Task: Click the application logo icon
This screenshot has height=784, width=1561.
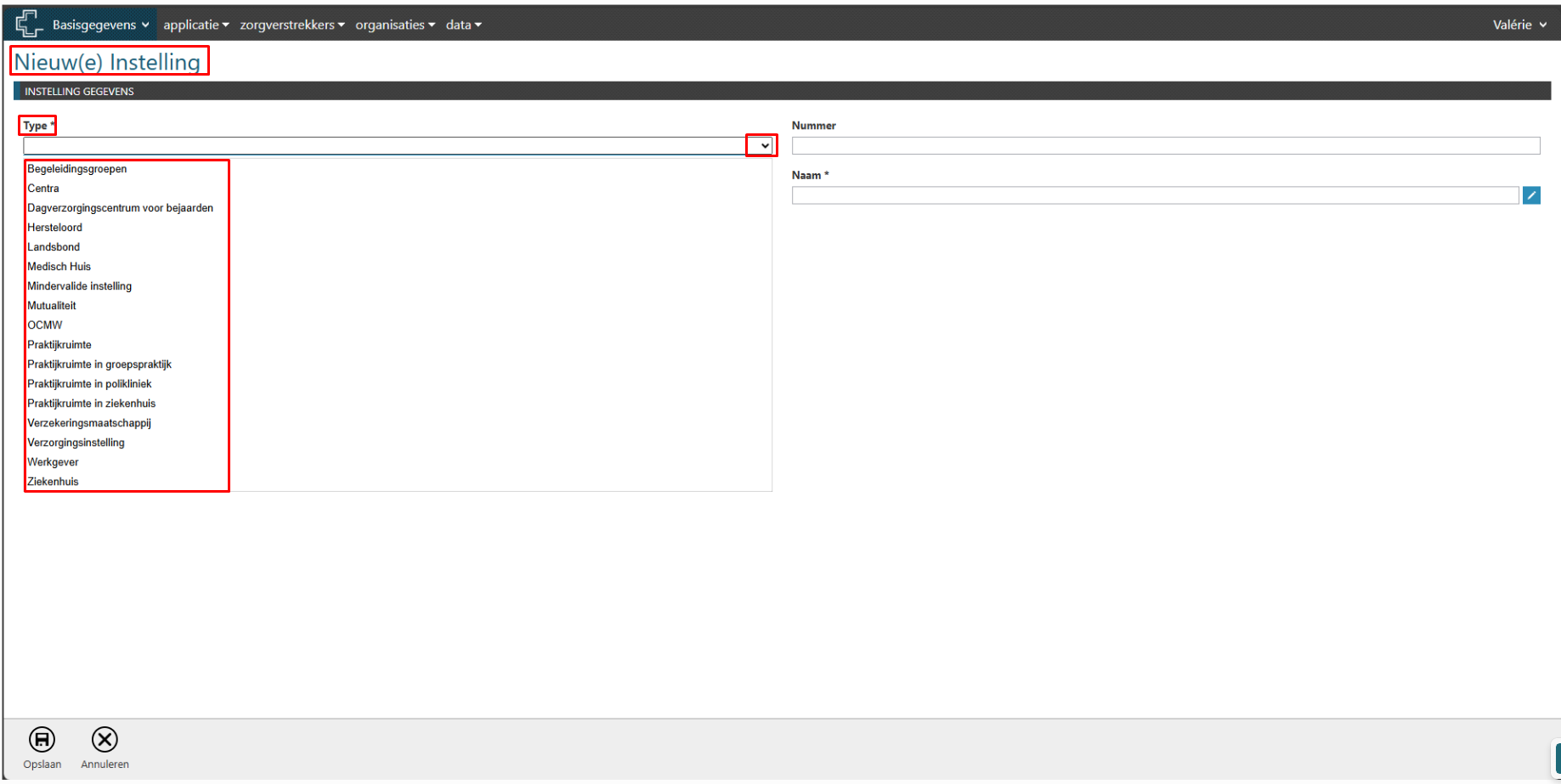Action: pos(29,23)
